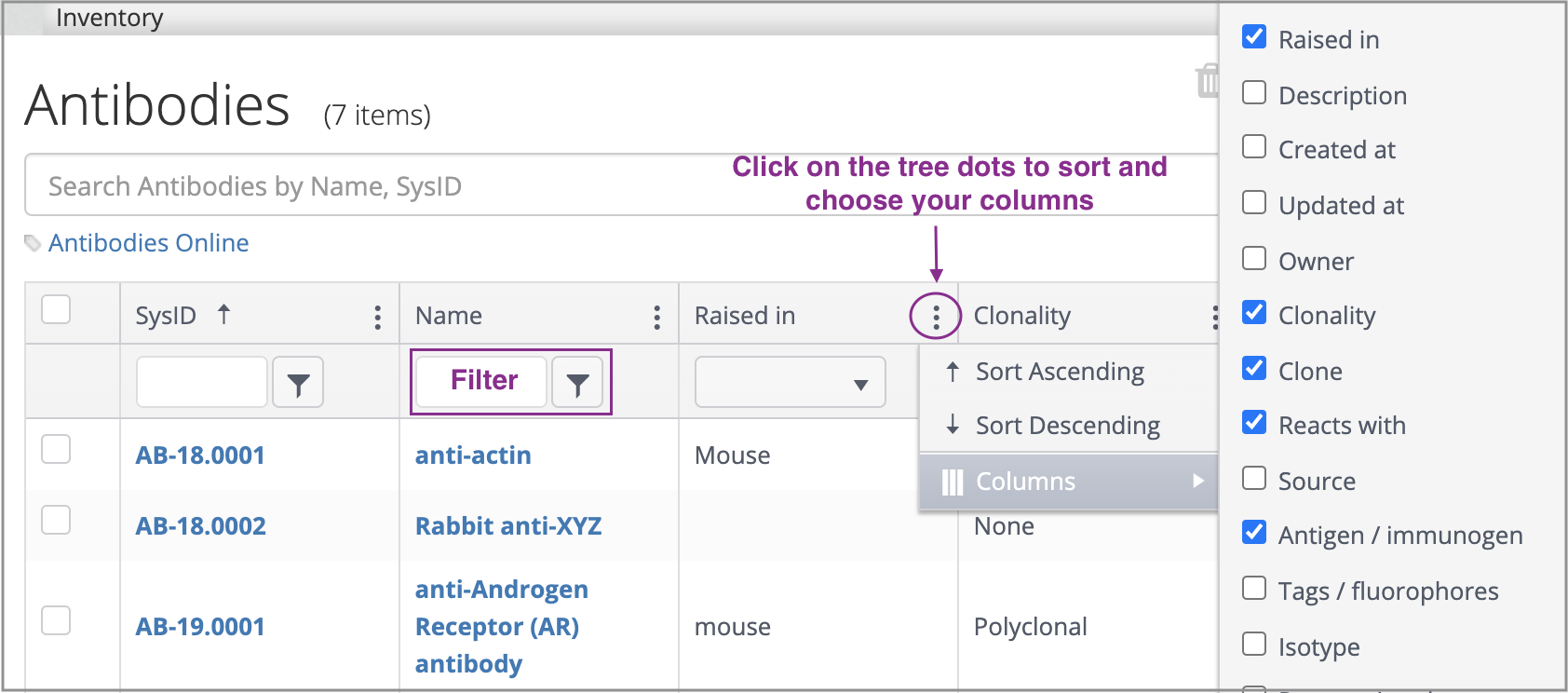Open the SysID column three-dots menu

tap(377, 317)
